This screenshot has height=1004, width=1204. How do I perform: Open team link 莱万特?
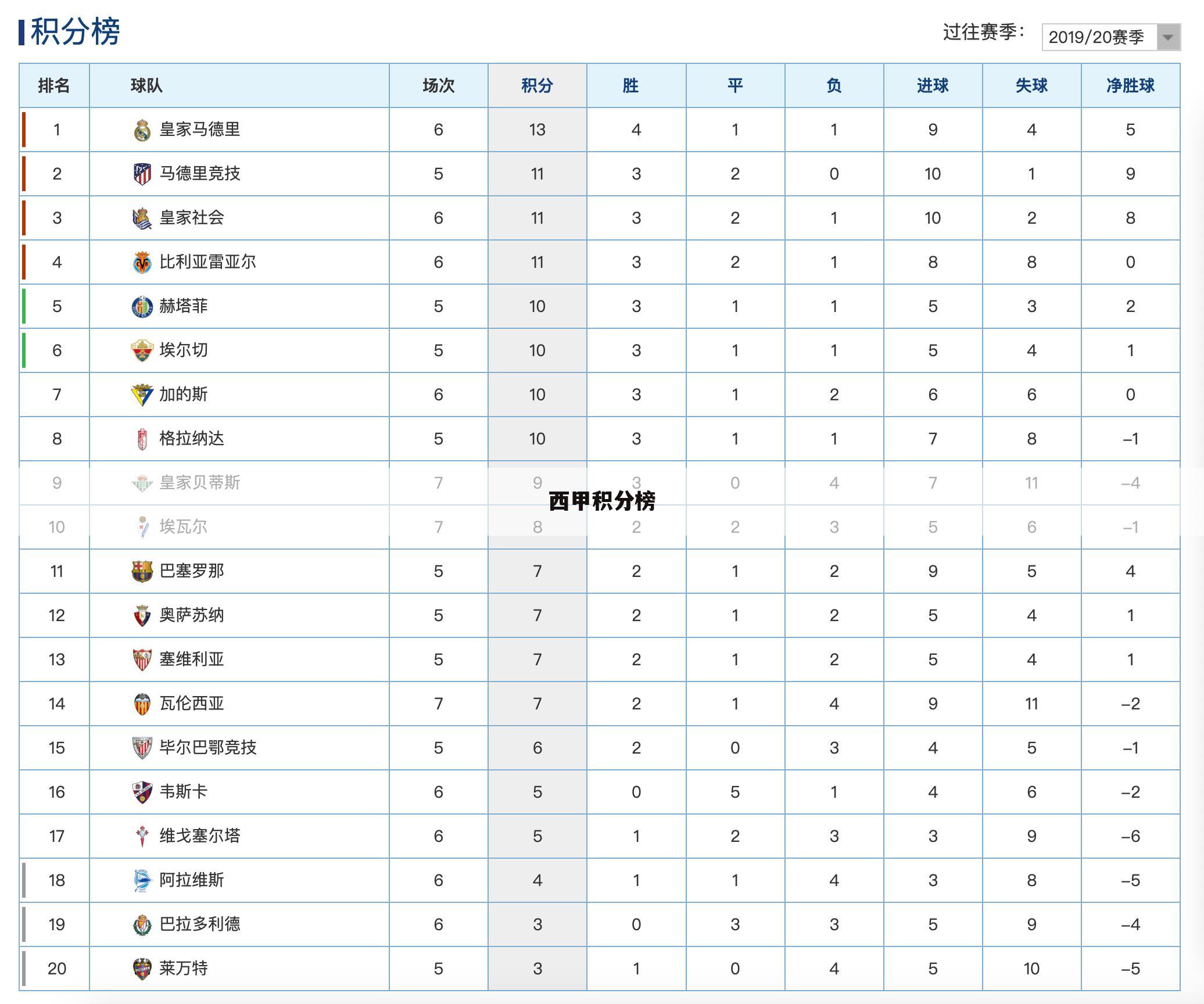pos(184,968)
